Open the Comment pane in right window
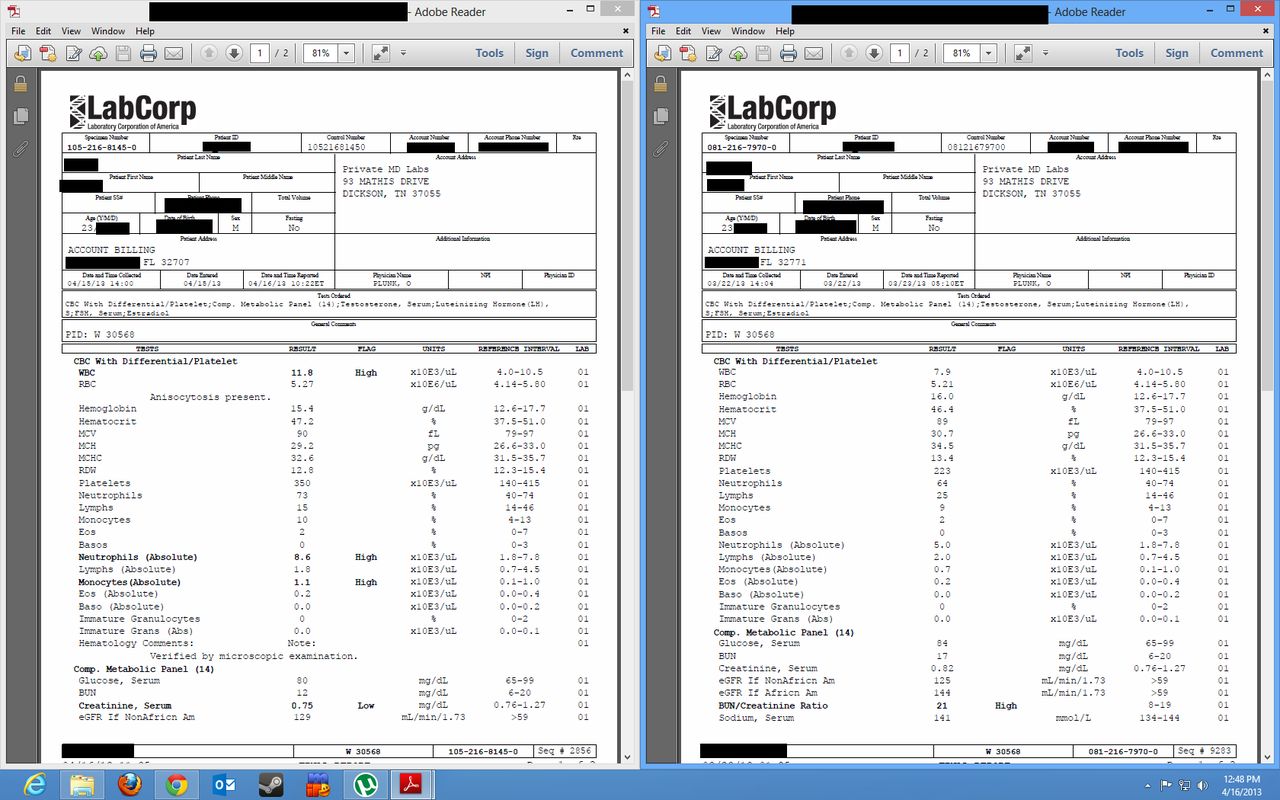Viewport: 1280px width, 800px height. (x=1236, y=53)
